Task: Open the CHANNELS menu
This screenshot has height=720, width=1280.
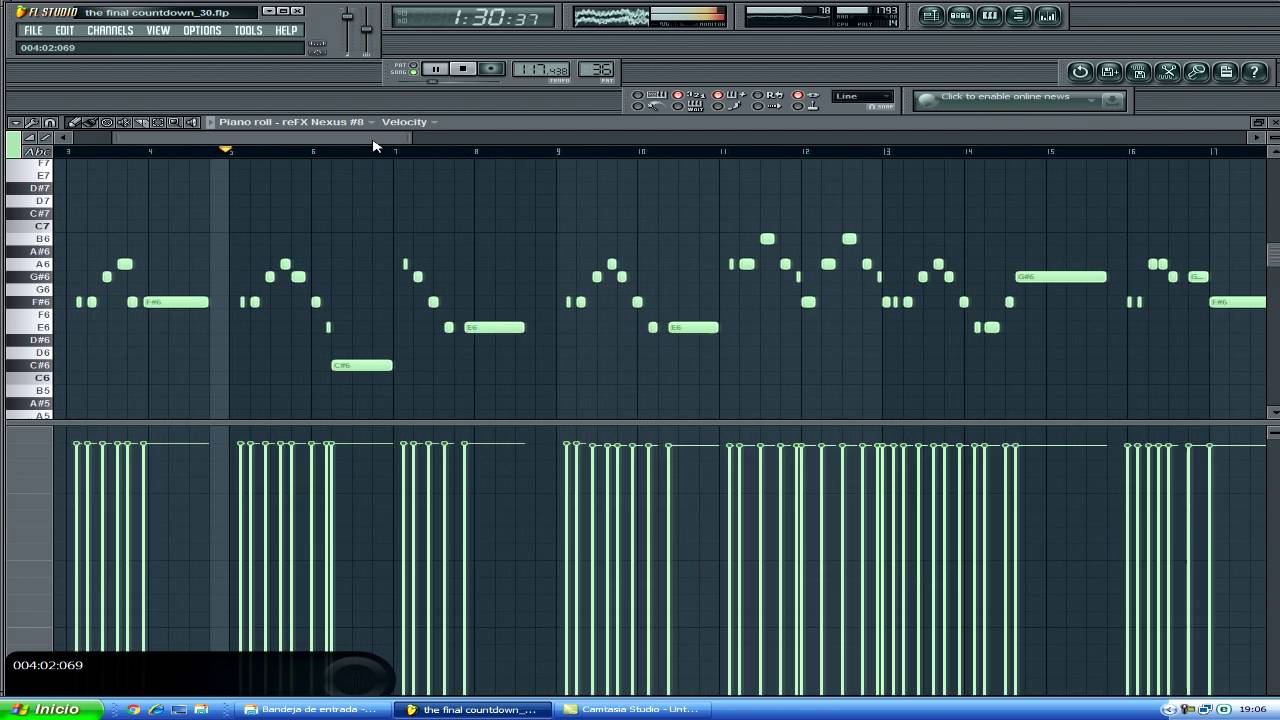Action: (110, 31)
